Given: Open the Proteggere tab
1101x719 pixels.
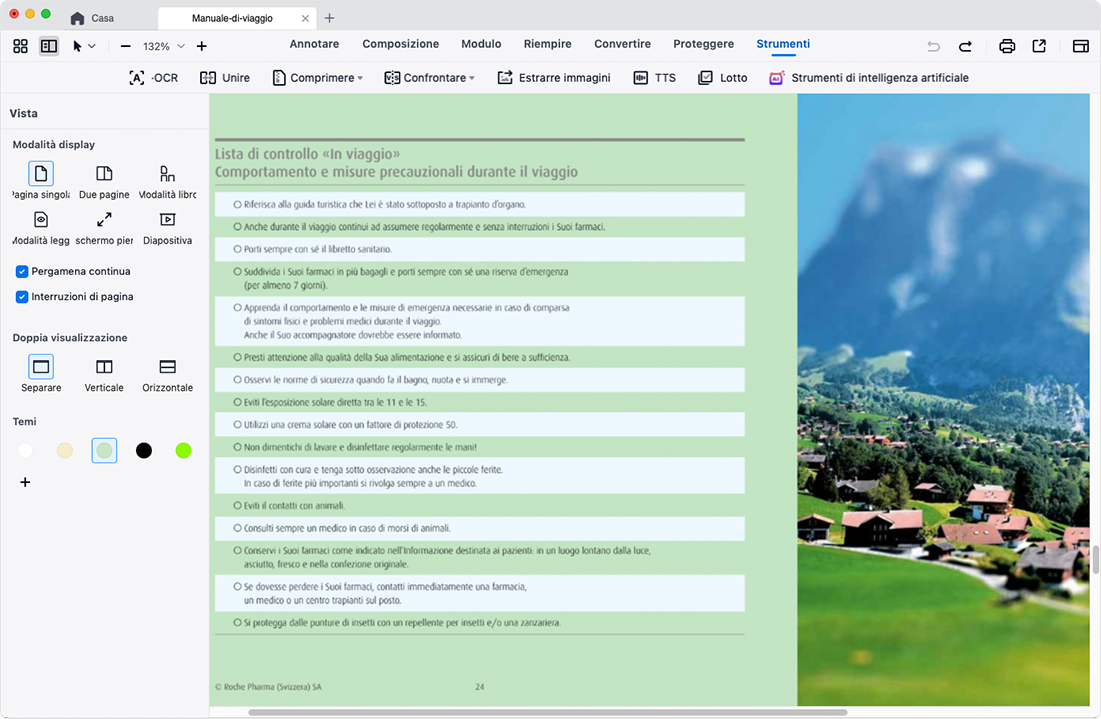Looking at the screenshot, I should click(x=703, y=44).
